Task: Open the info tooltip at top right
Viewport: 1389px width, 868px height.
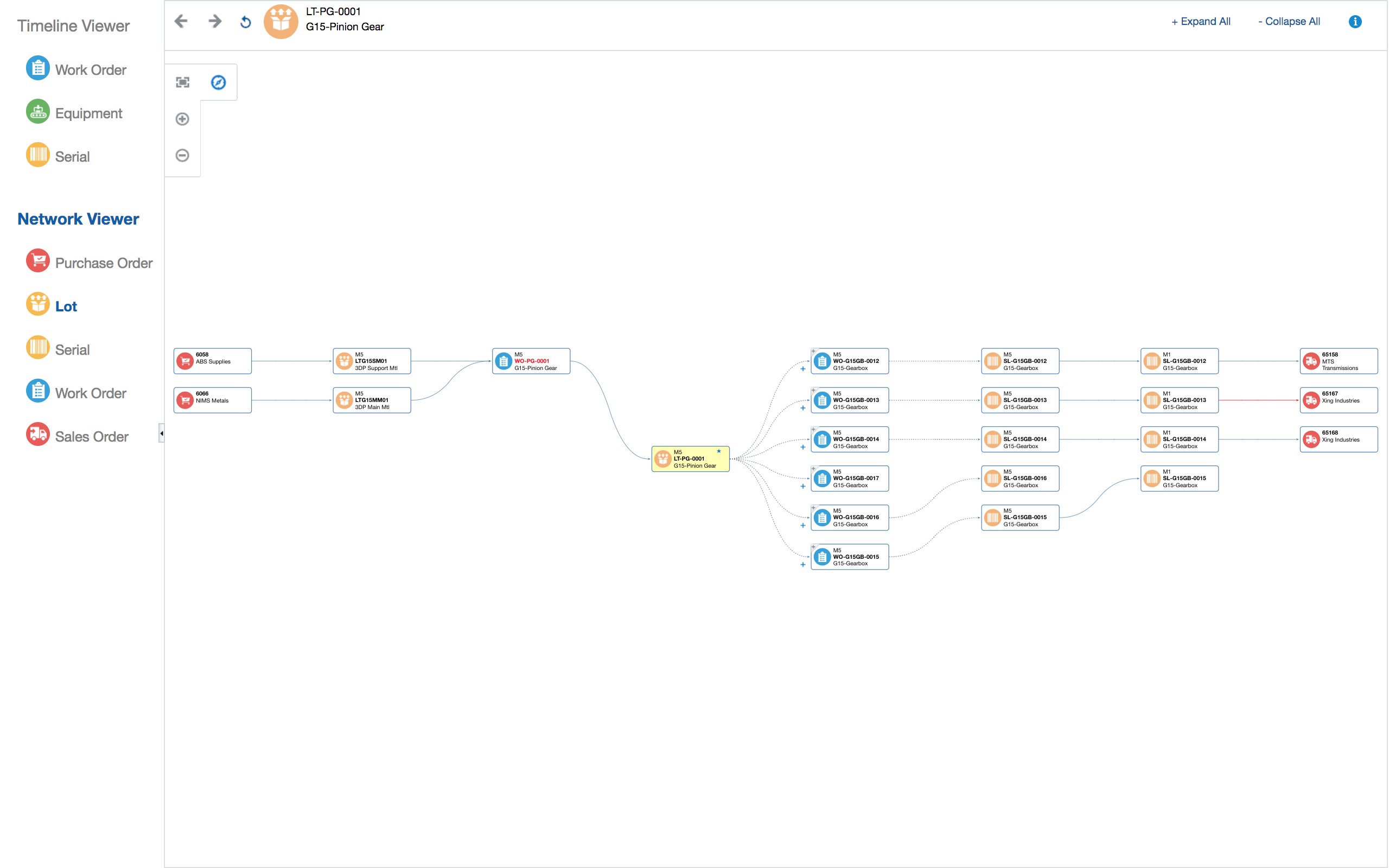Action: 1356,21
